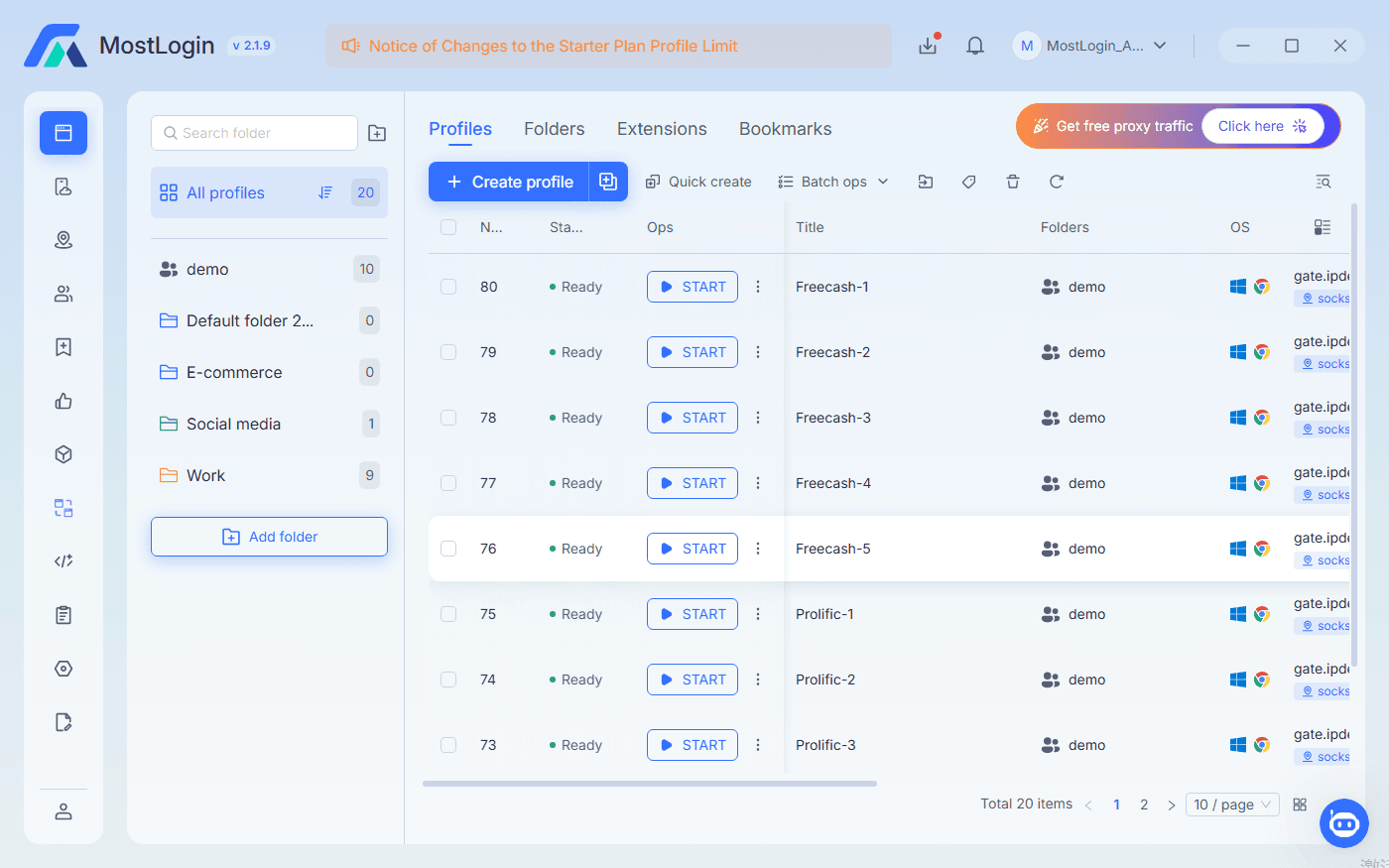The height and width of the screenshot is (868, 1389).
Task: Open the chatbot assistant button
Action: click(x=1344, y=823)
